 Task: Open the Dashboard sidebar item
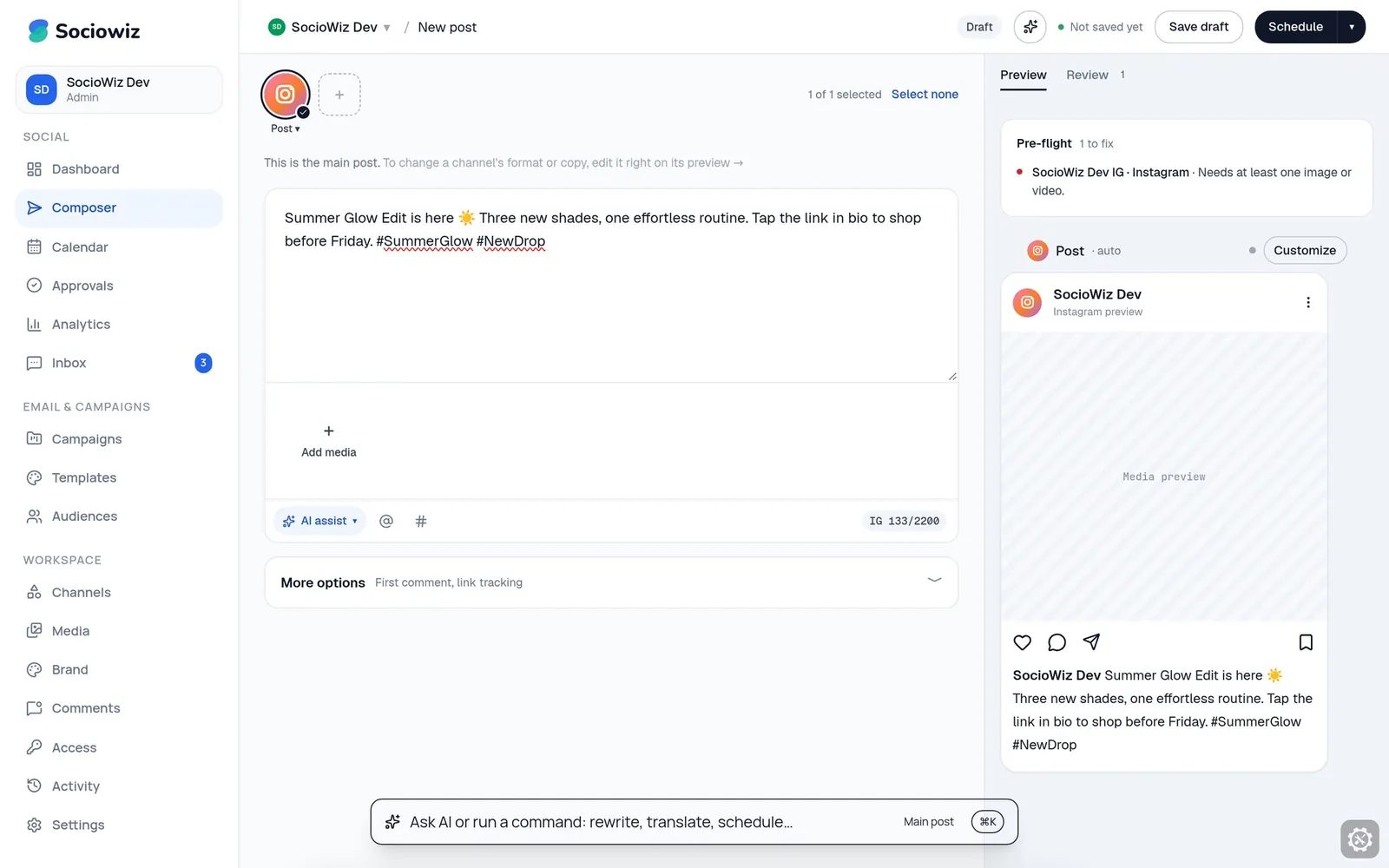tap(119, 169)
